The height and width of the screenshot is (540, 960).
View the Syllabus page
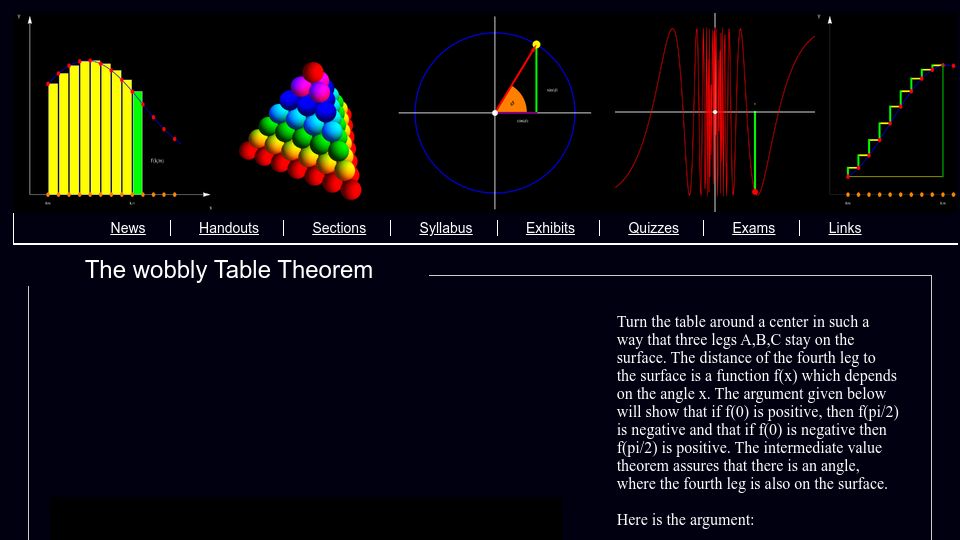(x=446, y=228)
